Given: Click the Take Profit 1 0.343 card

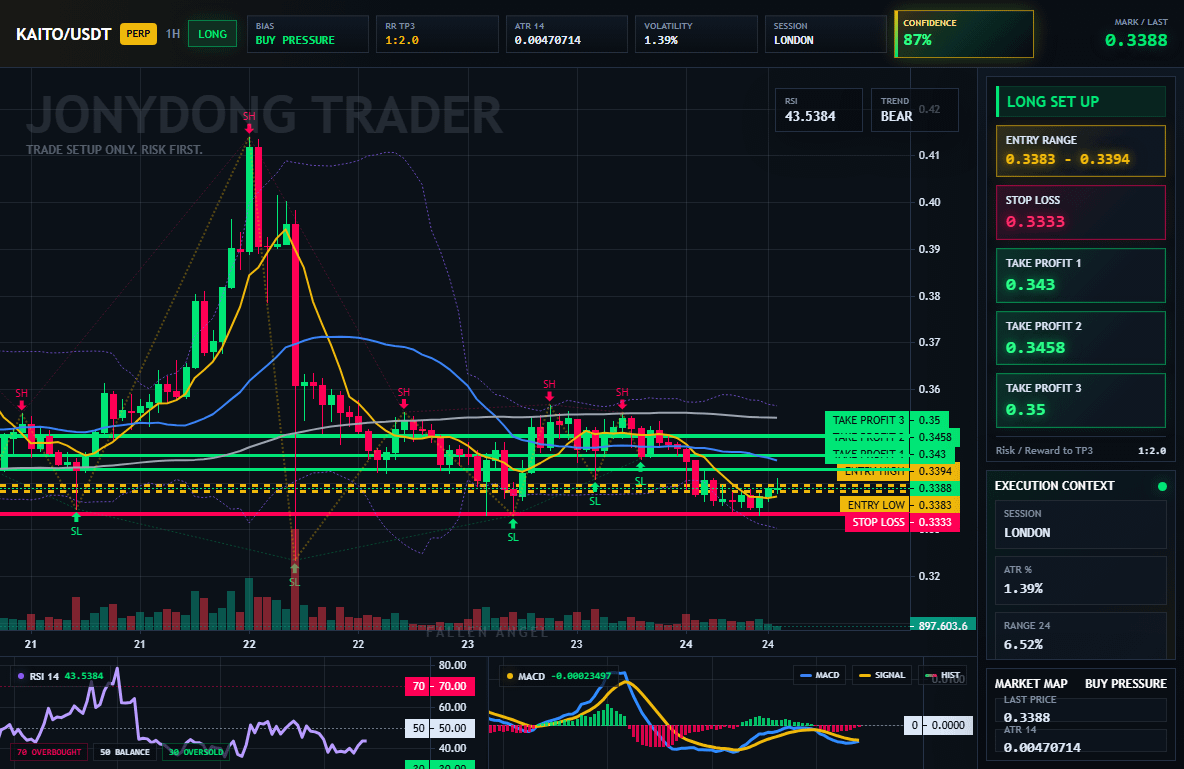Looking at the screenshot, I should [x=1081, y=276].
